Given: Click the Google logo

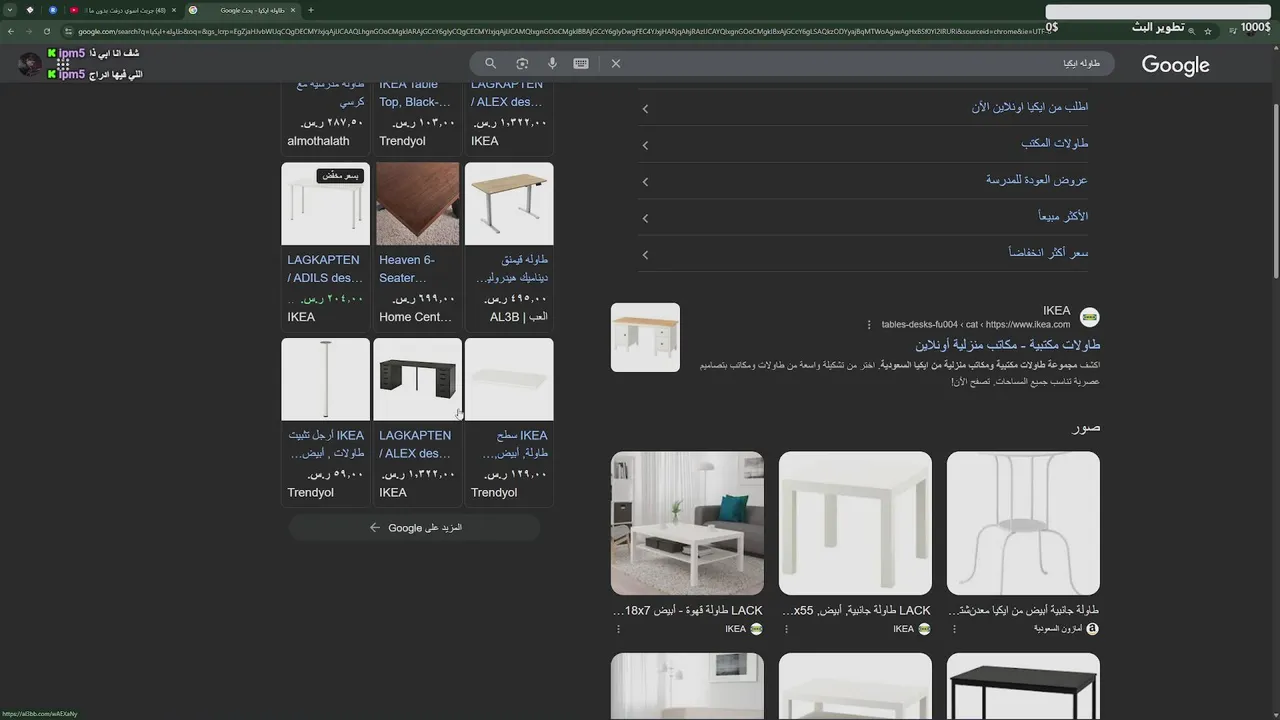Looking at the screenshot, I should coord(1176,65).
